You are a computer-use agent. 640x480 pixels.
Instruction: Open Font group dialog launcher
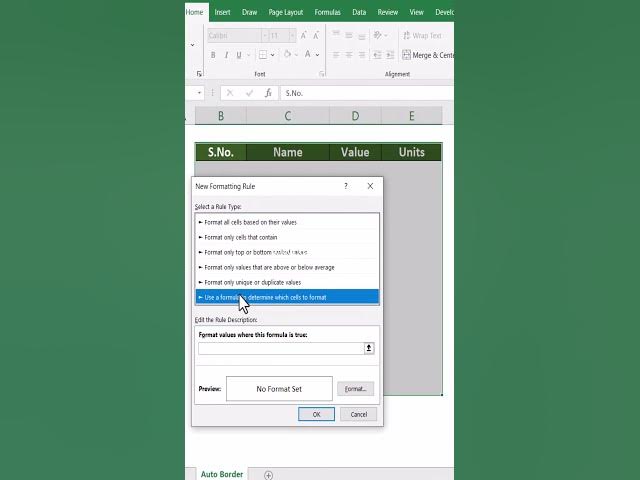(x=322, y=74)
